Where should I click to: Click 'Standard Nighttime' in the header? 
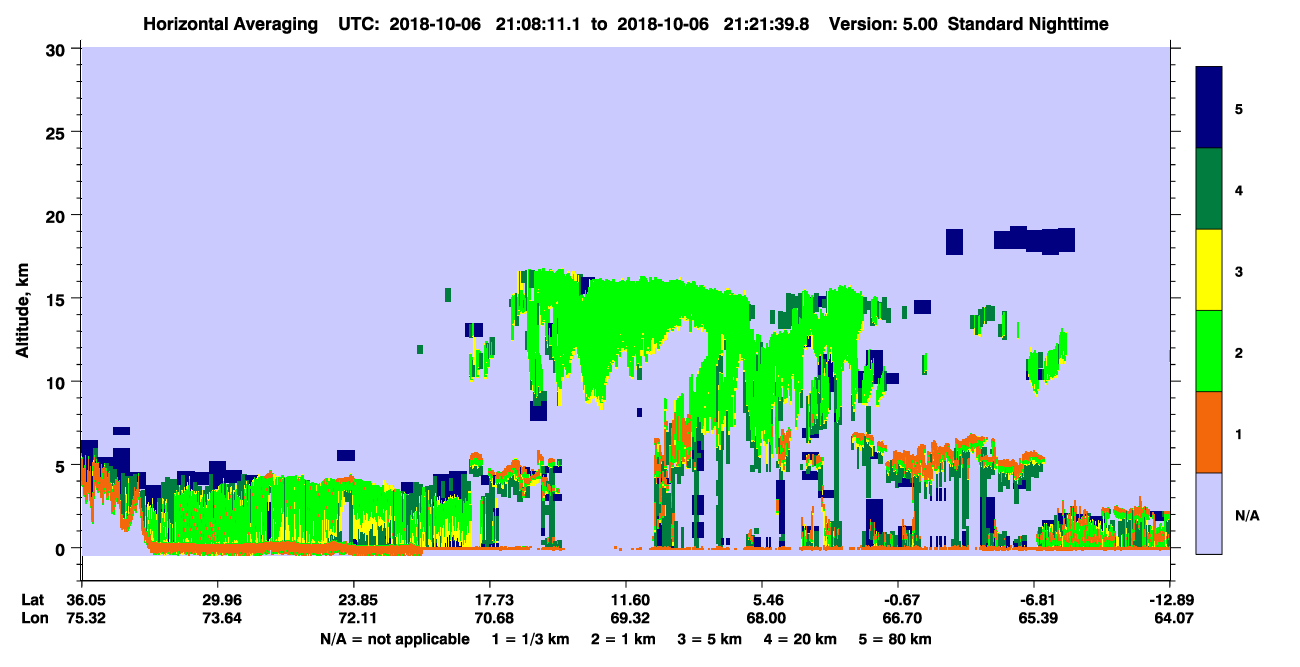[x=1027, y=23]
